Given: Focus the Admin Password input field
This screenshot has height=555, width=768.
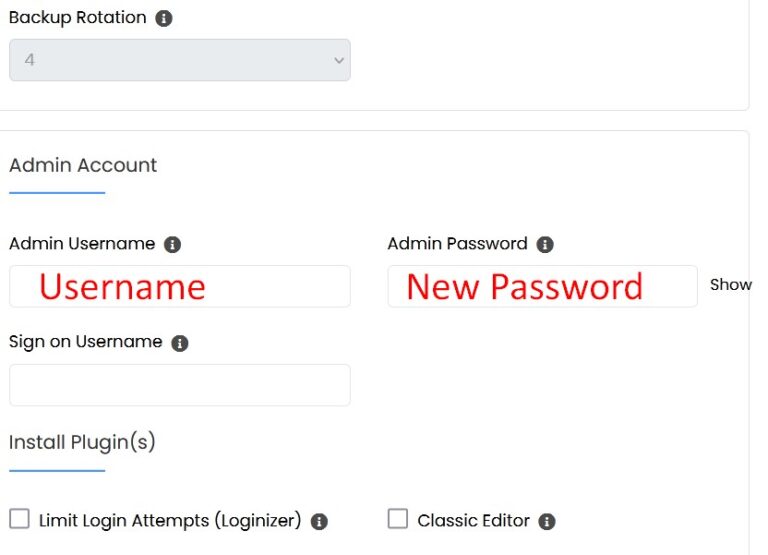Looking at the screenshot, I should tap(542, 286).
